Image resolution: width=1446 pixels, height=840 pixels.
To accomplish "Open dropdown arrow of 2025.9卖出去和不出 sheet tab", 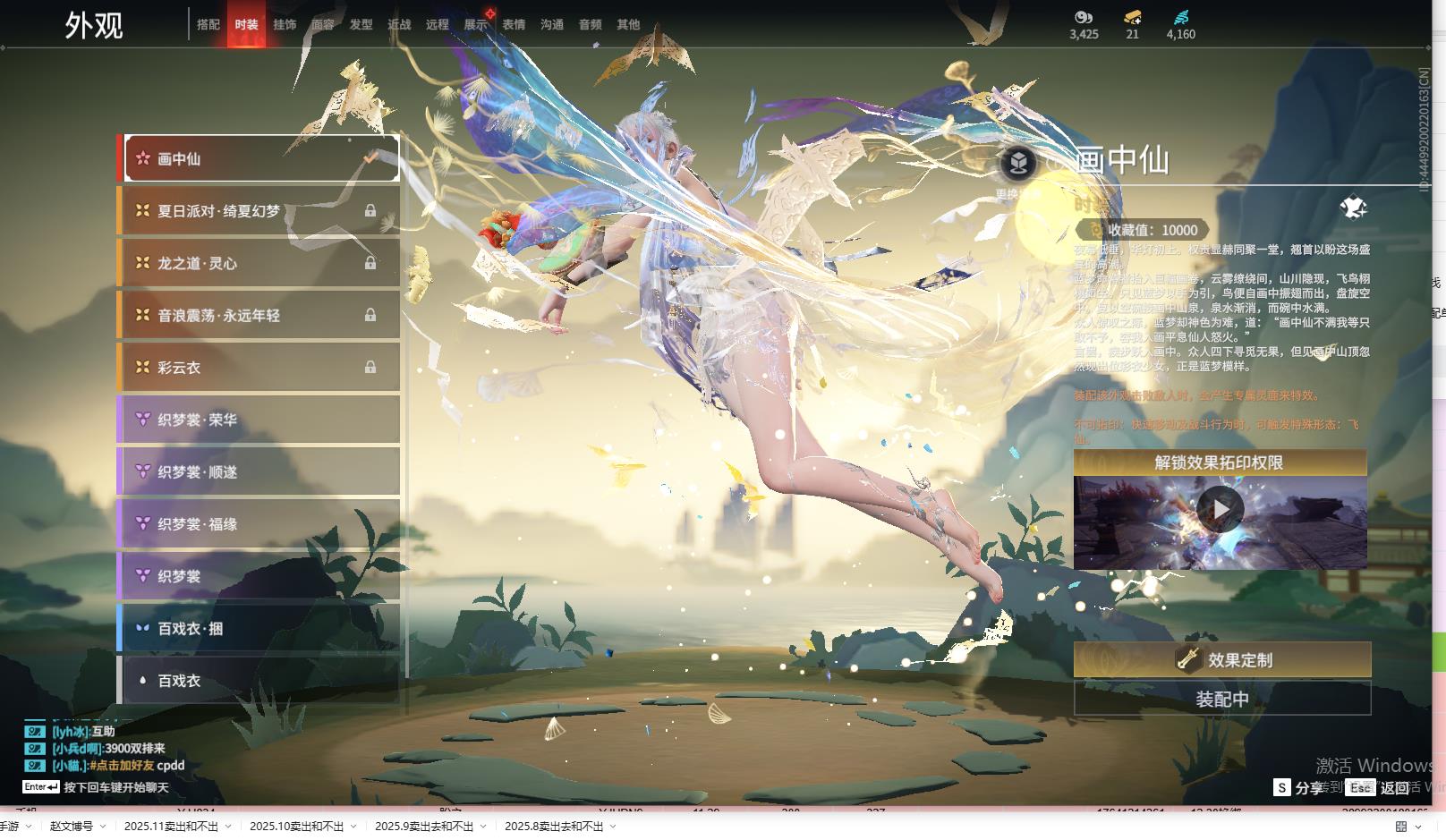I will (x=483, y=827).
